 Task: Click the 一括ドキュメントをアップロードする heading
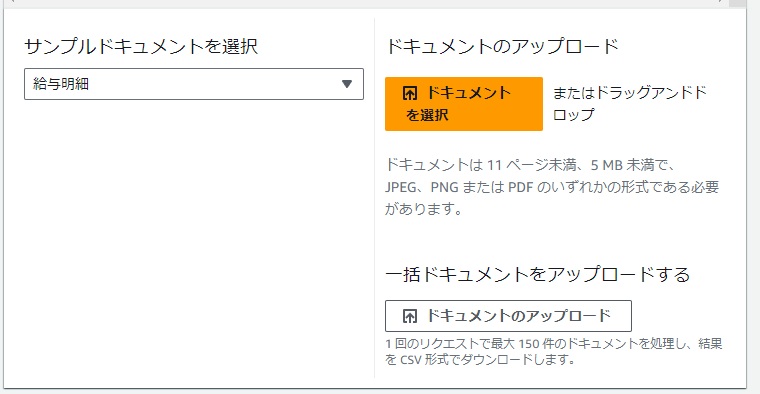coord(538,274)
